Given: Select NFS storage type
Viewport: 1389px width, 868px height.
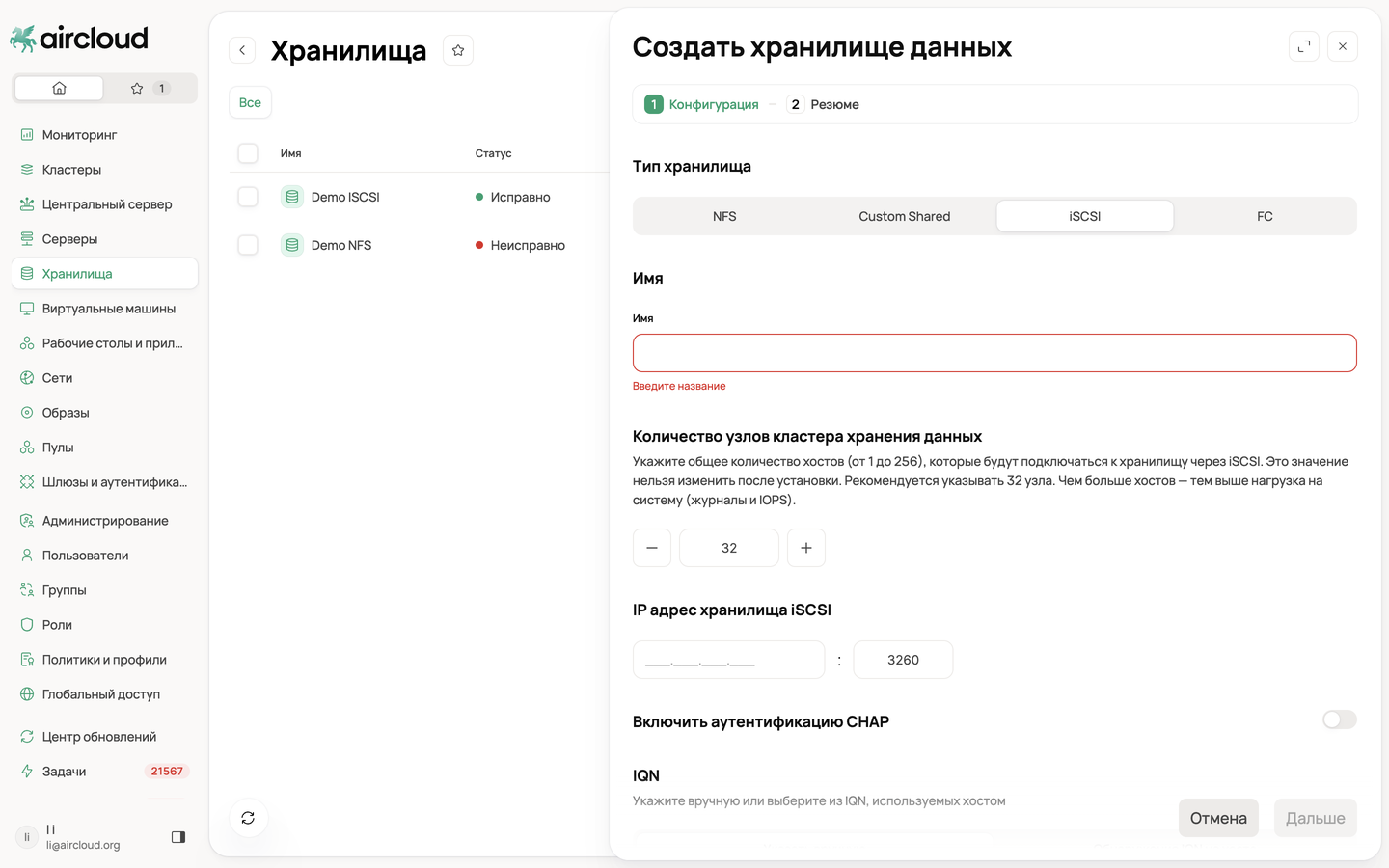Looking at the screenshot, I should pos(724,216).
